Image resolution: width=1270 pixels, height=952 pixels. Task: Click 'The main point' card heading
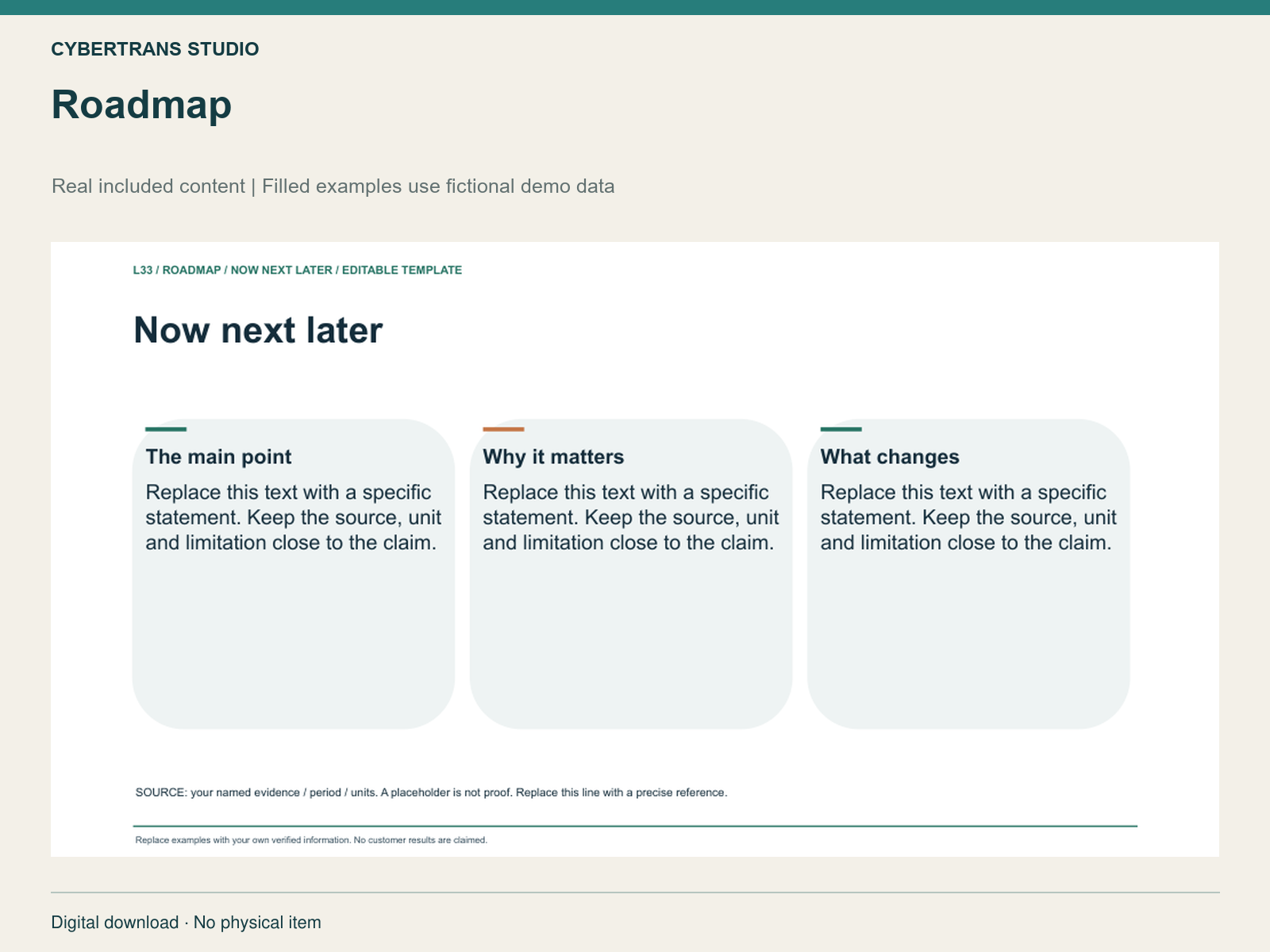218,457
